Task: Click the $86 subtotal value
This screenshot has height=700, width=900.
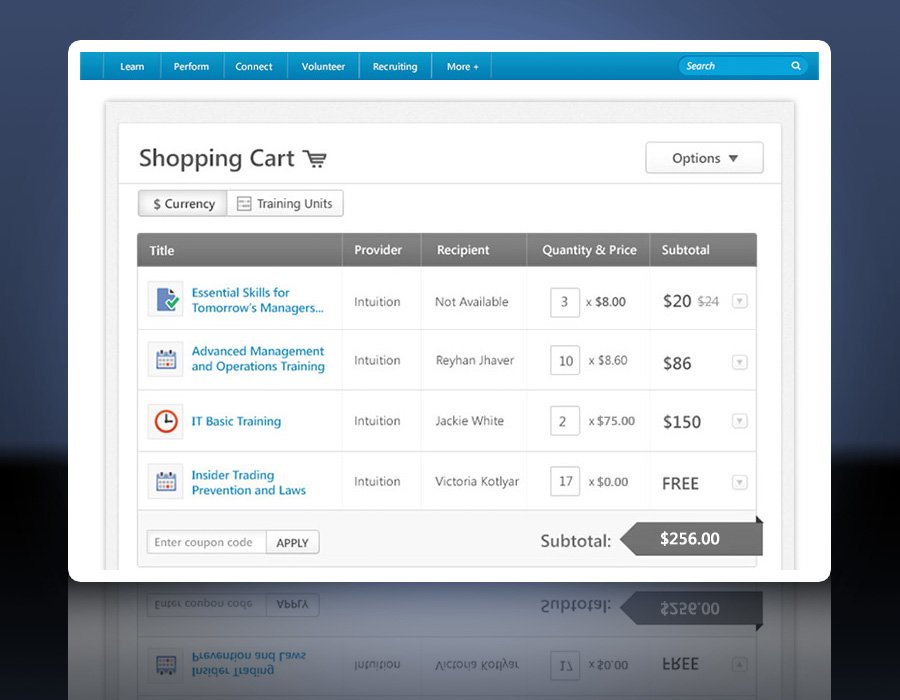Action: [677, 363]
